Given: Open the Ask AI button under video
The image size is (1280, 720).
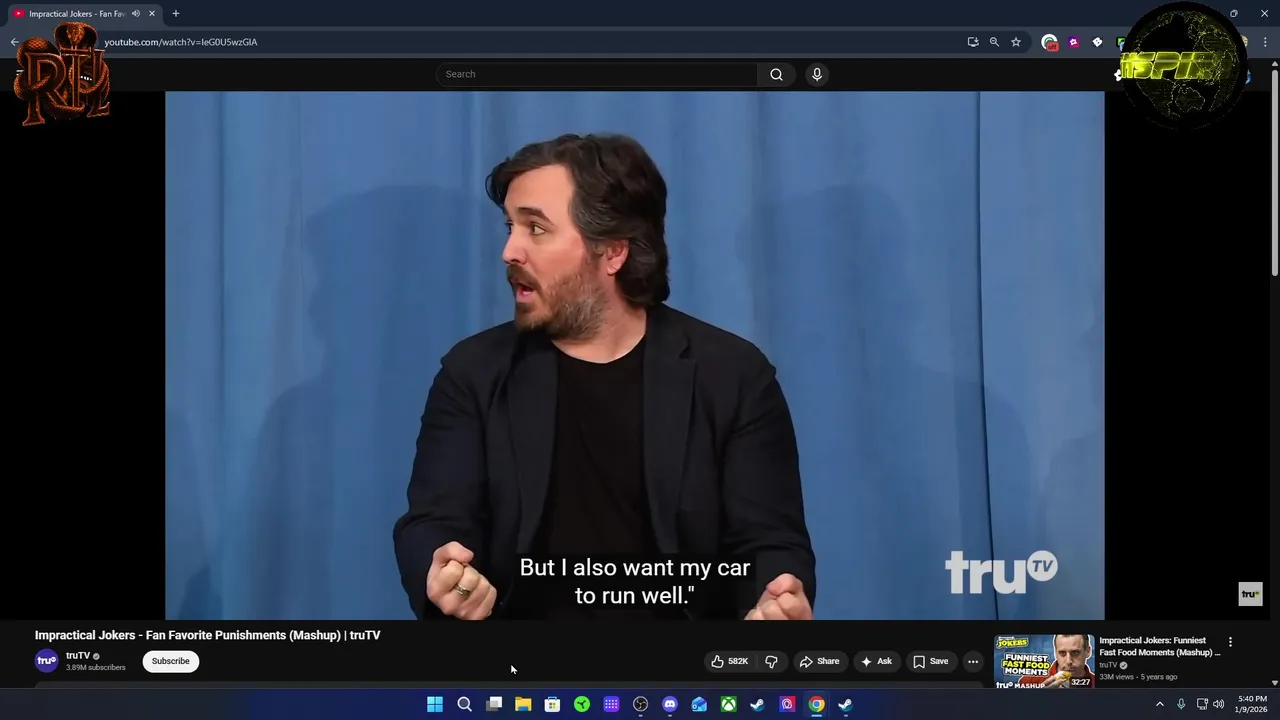Looking at the screenshot, I should click(x=875, y=661).
